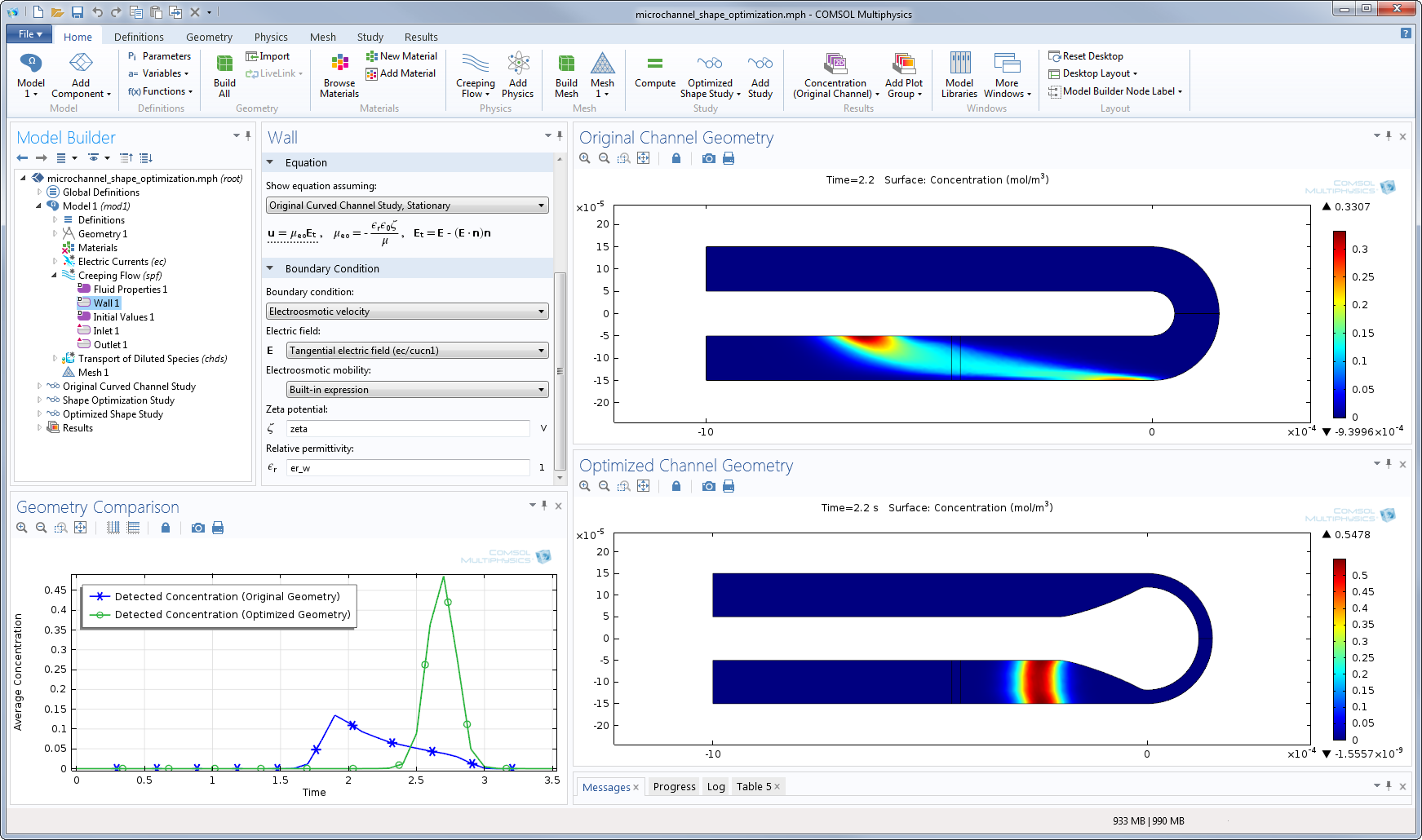Expand the Shape Optimization Study node
The image size is (1422, 840).
39,400
